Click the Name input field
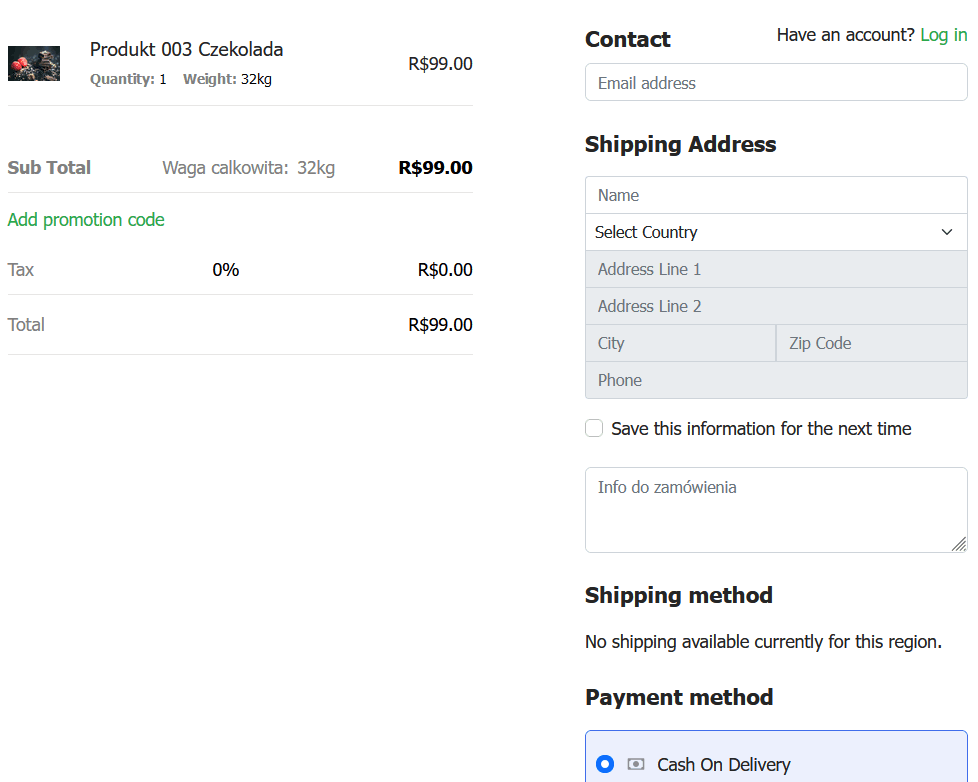 [x=776, y=195]
